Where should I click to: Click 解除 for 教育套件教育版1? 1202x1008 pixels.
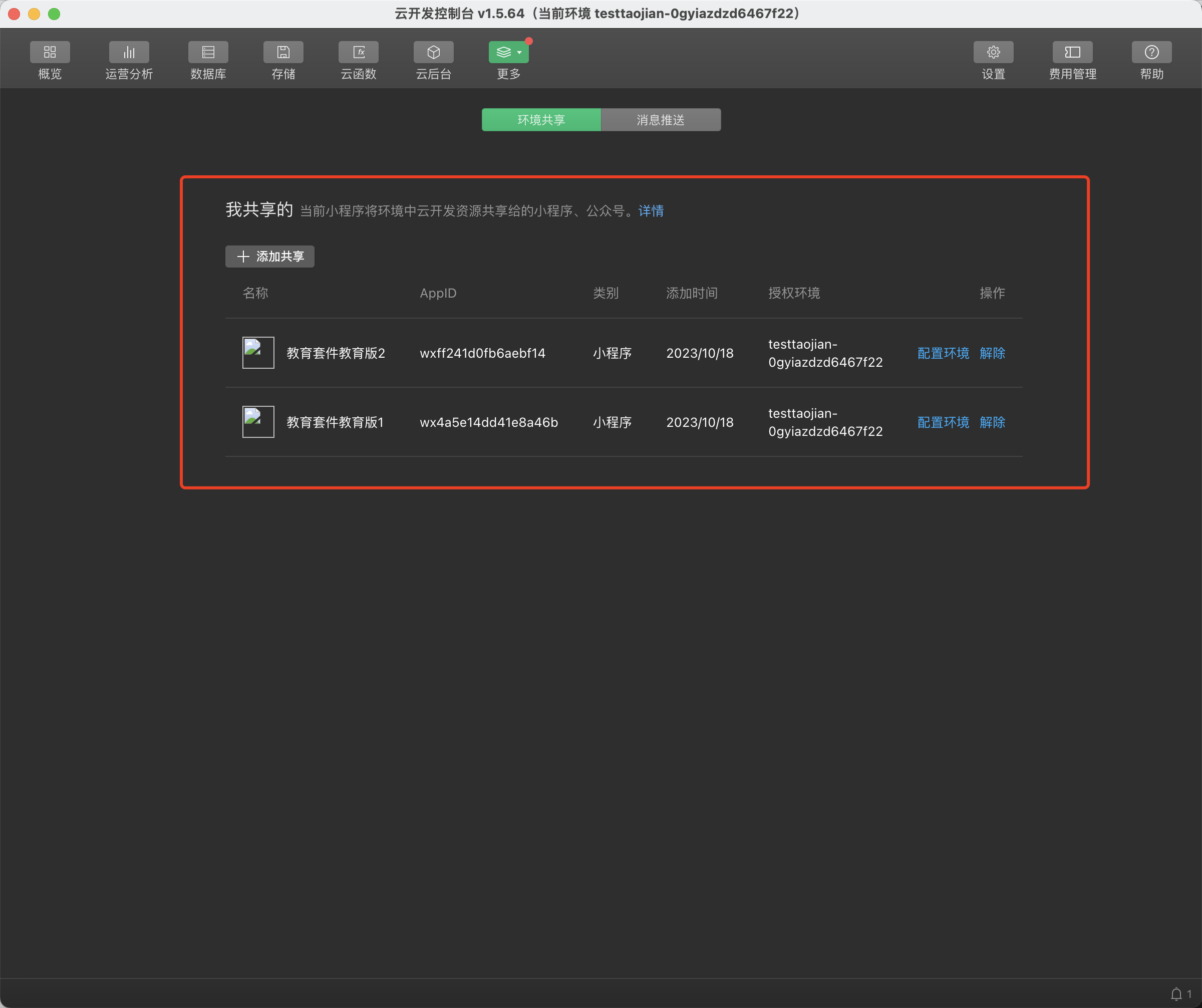tap(992, 422)
